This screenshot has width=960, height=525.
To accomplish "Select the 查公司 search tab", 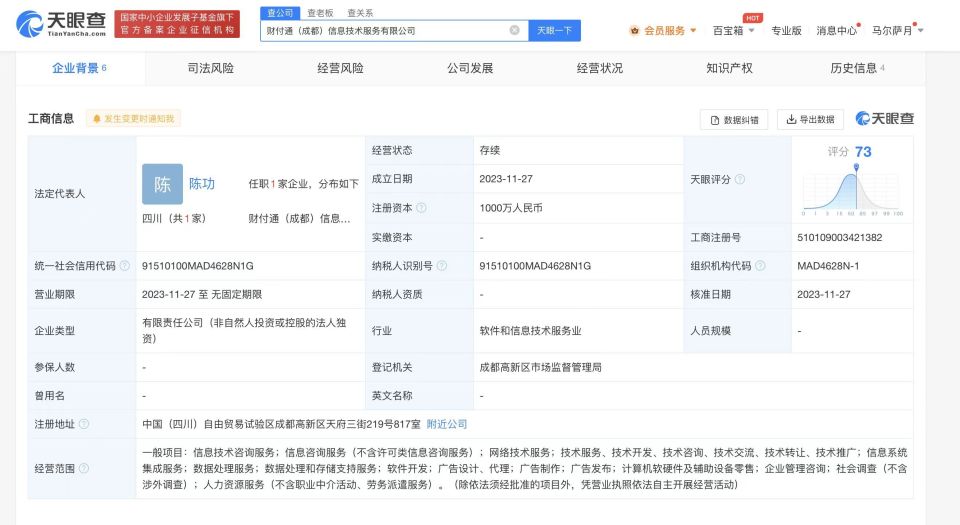I will click(x=280, y=13).
